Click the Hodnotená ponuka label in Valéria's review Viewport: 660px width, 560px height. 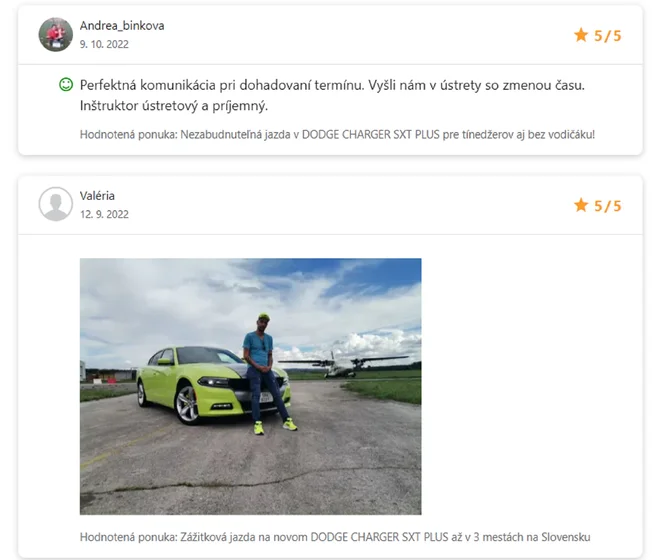[x=129, y=537]
